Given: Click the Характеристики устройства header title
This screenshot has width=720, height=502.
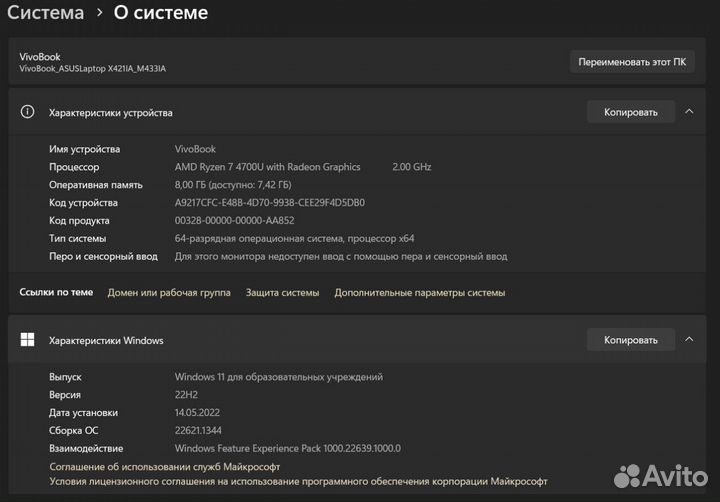Looking at the screenshot, I should [110, 113].
